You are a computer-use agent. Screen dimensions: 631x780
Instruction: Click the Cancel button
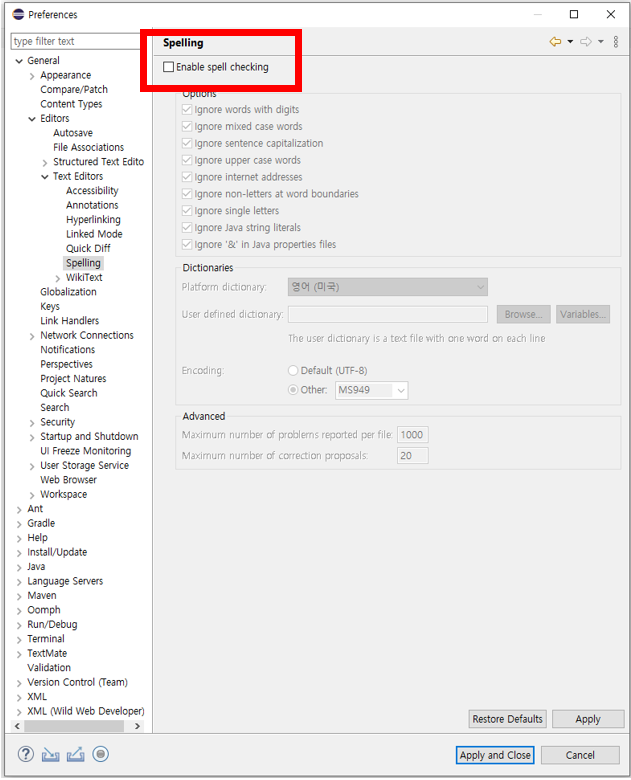coord(580,755)
